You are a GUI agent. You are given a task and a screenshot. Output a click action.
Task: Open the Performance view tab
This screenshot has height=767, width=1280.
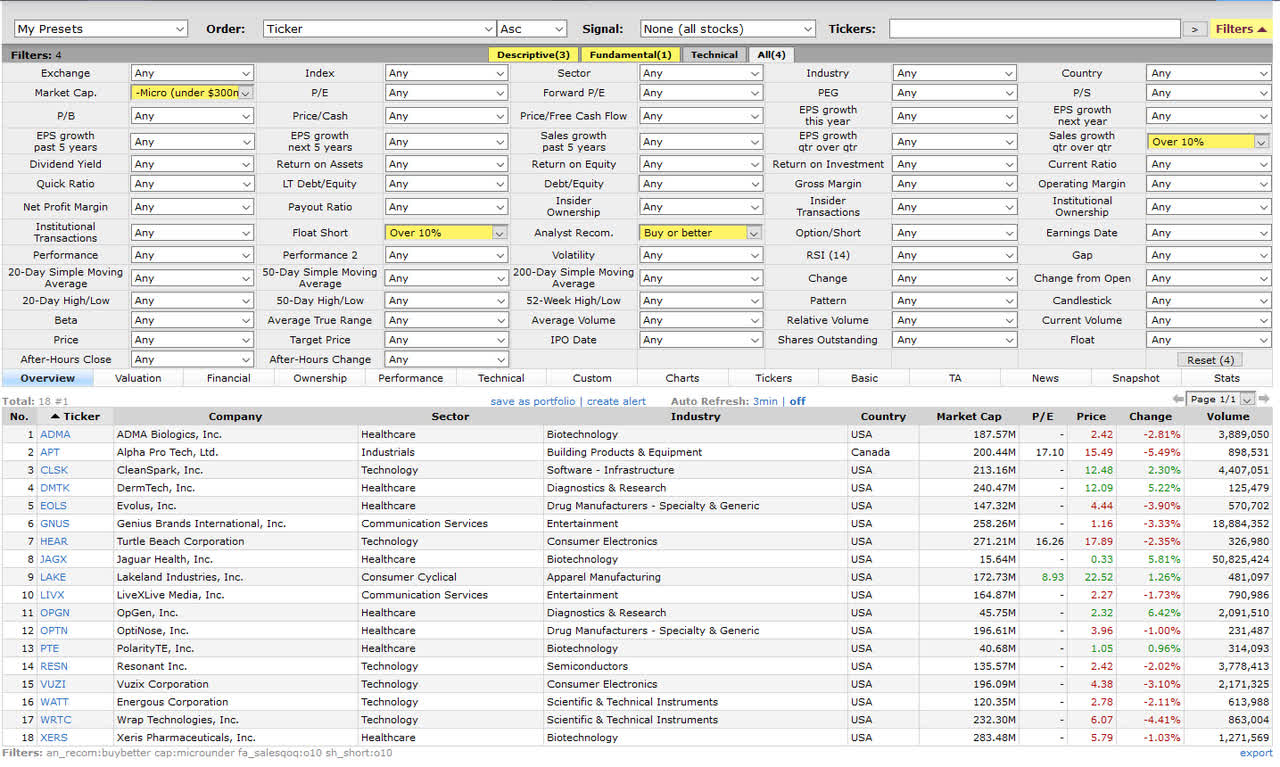[x=411, y=378]
